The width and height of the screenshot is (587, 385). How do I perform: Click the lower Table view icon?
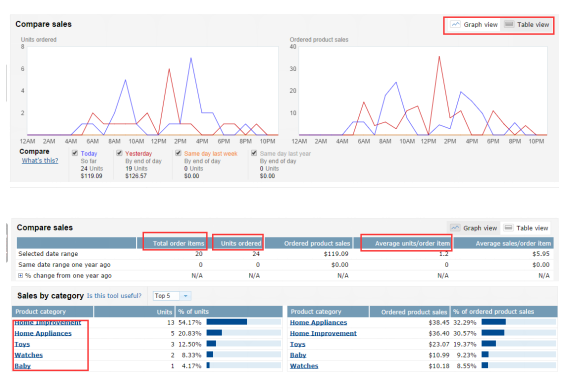point(508,228)
